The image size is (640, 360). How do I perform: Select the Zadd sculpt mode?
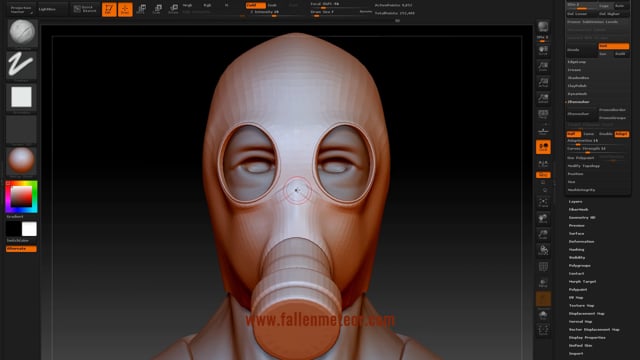[x=256, y=5]
